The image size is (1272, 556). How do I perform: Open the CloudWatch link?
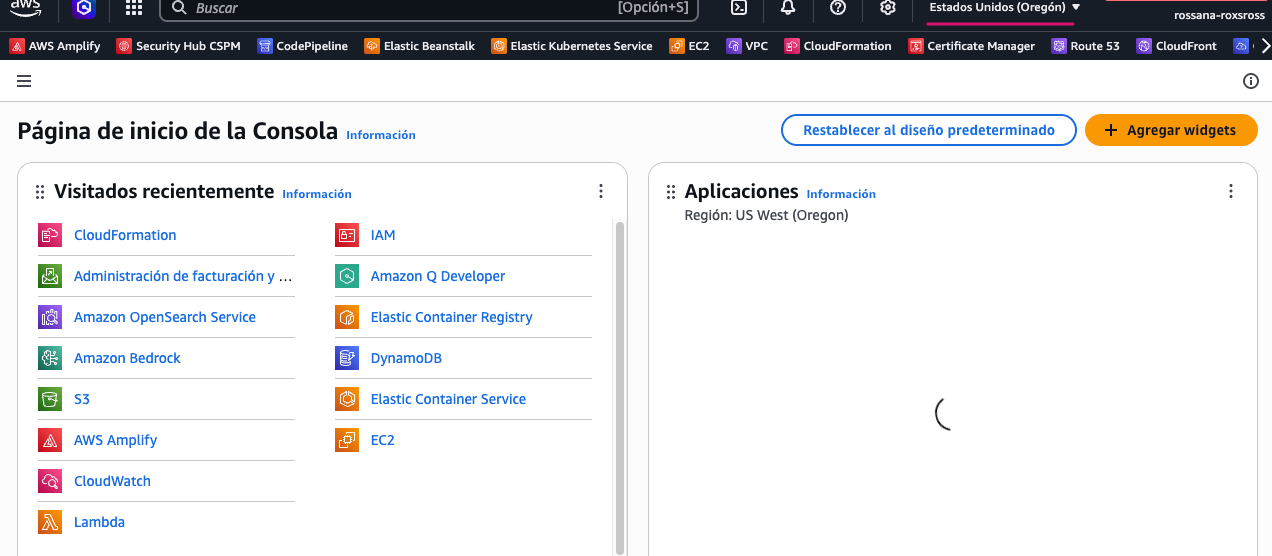pyautogui.click(x=112, y=481)
